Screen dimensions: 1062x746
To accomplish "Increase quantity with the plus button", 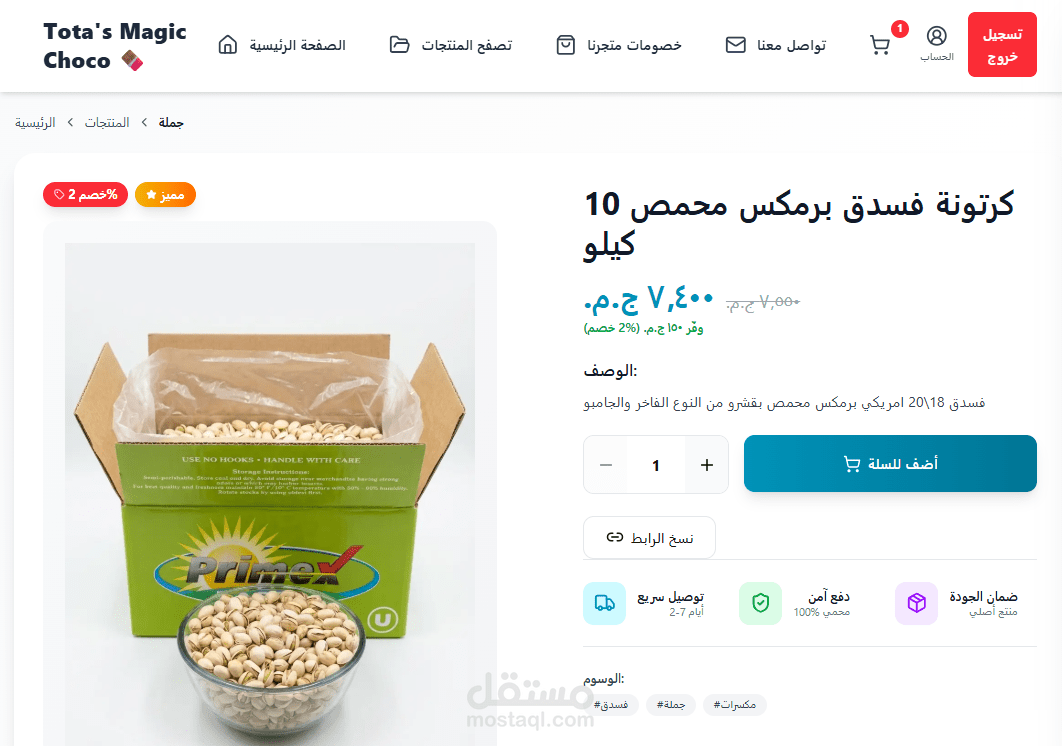I will coord(706,465).
